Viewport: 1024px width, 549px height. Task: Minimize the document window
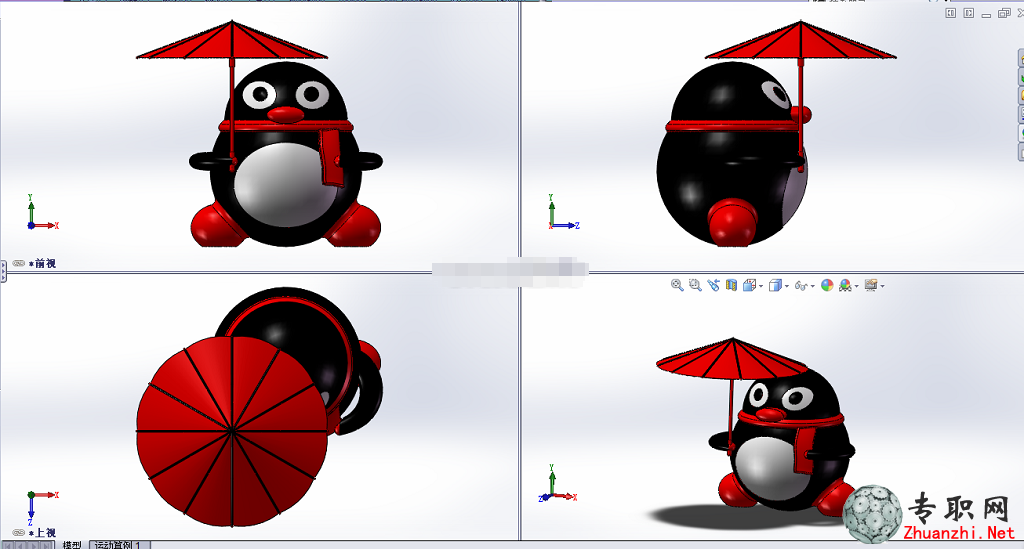pos(986,14)
